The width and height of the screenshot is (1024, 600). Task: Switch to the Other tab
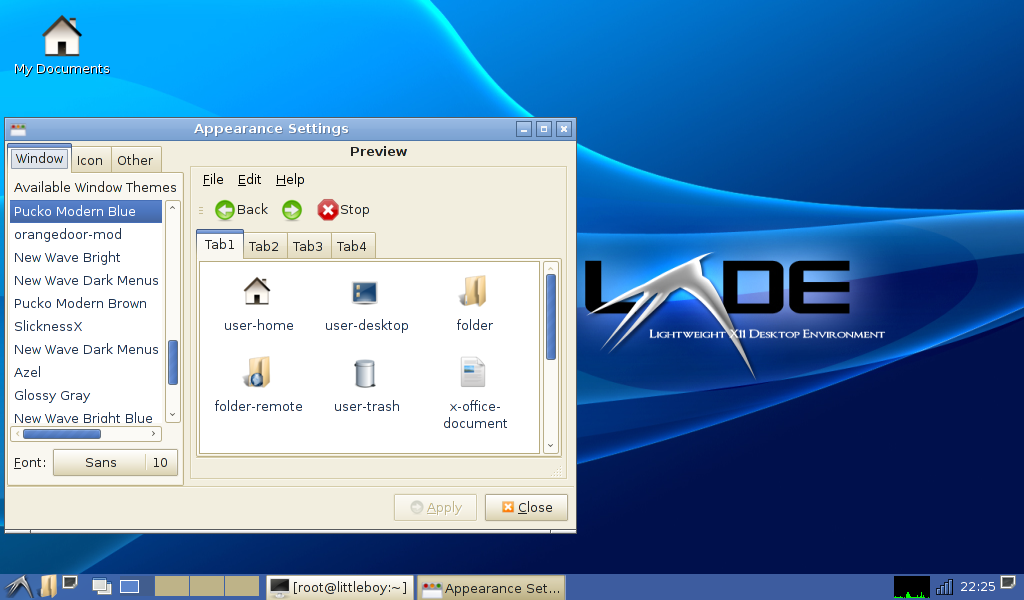(x=135, y=160)
